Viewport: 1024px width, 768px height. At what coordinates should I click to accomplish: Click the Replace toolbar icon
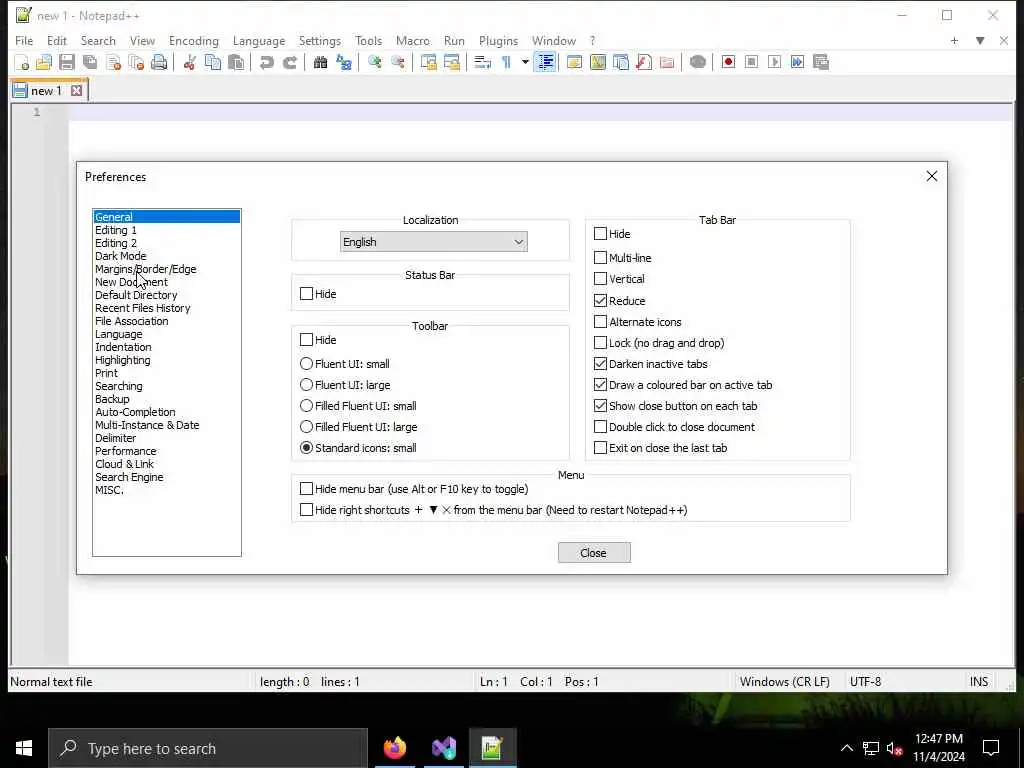[x=344, y=62]
